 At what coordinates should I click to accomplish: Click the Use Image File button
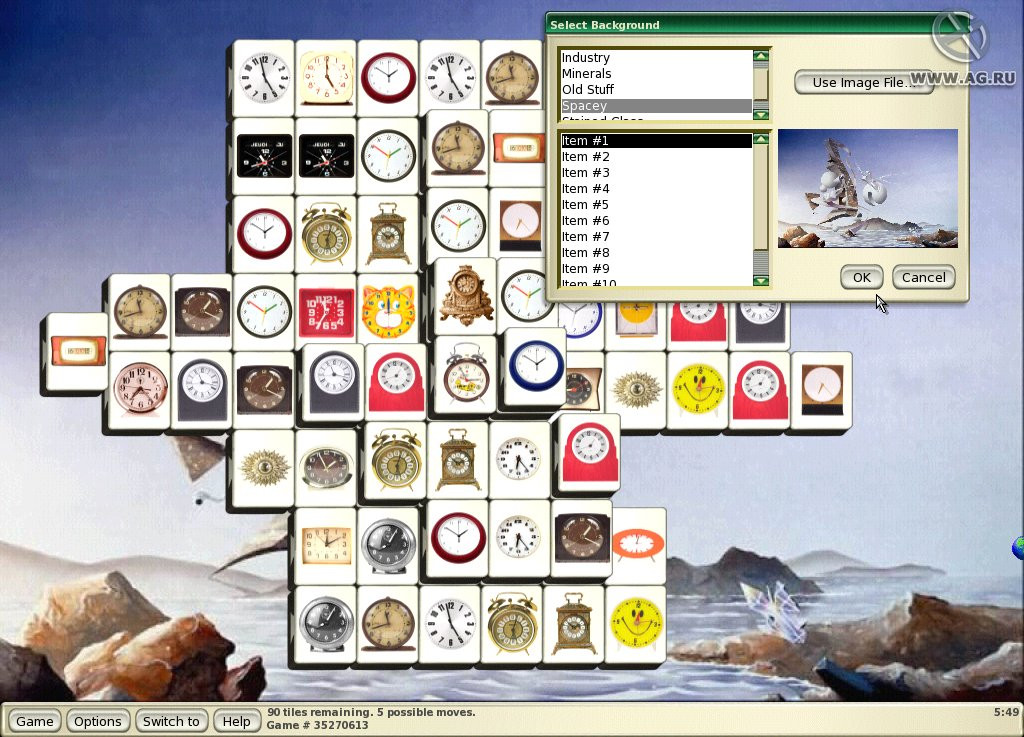click(863, 82)
